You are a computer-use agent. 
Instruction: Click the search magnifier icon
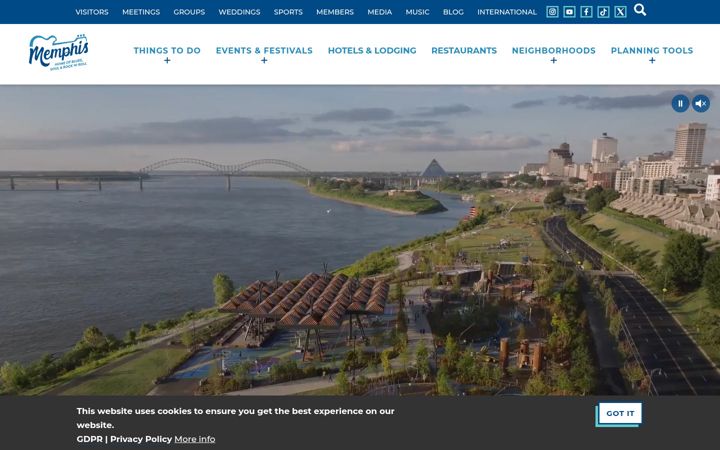pyautogui.click(x=640, y=10)
